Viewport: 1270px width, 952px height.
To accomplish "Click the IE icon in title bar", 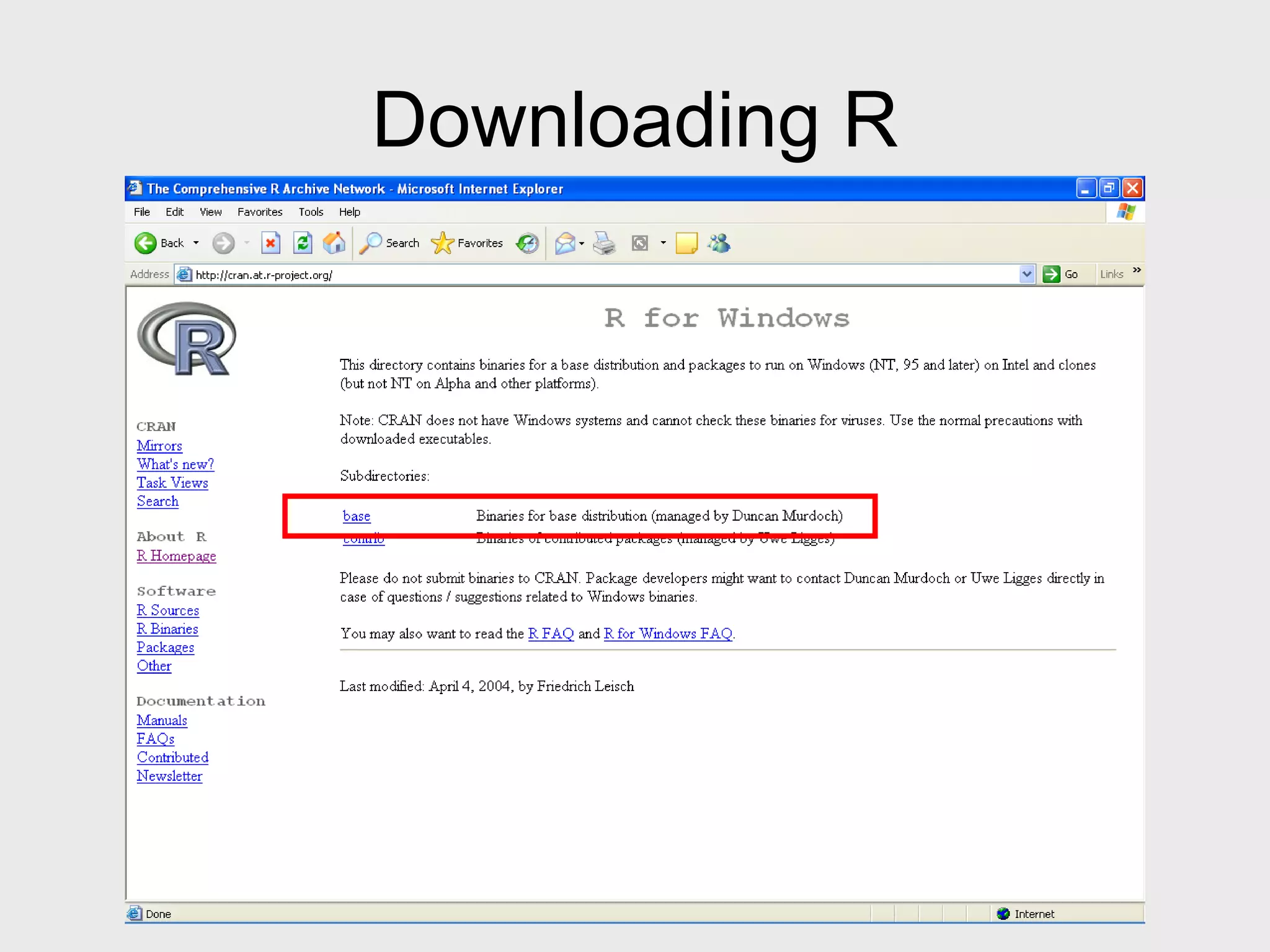I will [135, 187].
